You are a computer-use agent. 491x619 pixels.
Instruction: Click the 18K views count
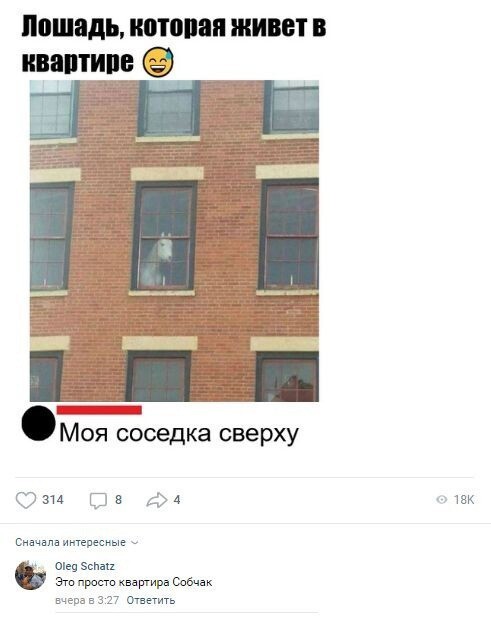coord(464,500)
